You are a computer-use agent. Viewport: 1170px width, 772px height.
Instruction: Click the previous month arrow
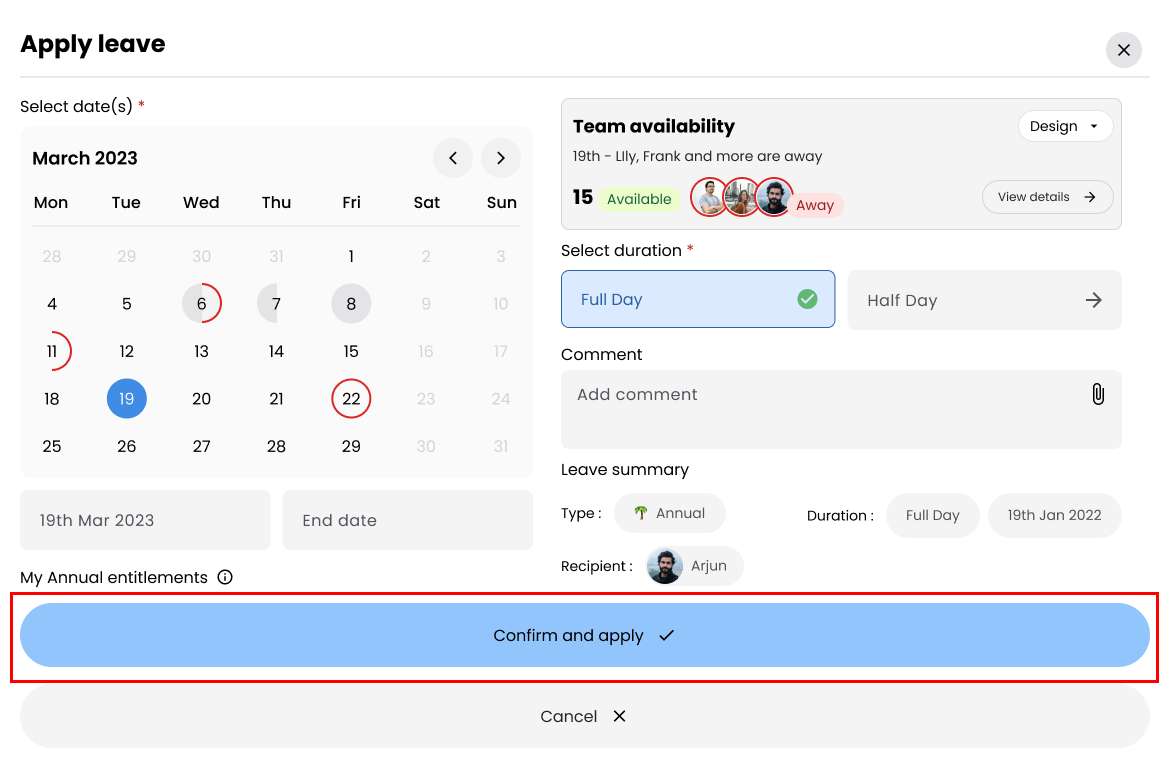pyautogui.click(x=453, y=158)
